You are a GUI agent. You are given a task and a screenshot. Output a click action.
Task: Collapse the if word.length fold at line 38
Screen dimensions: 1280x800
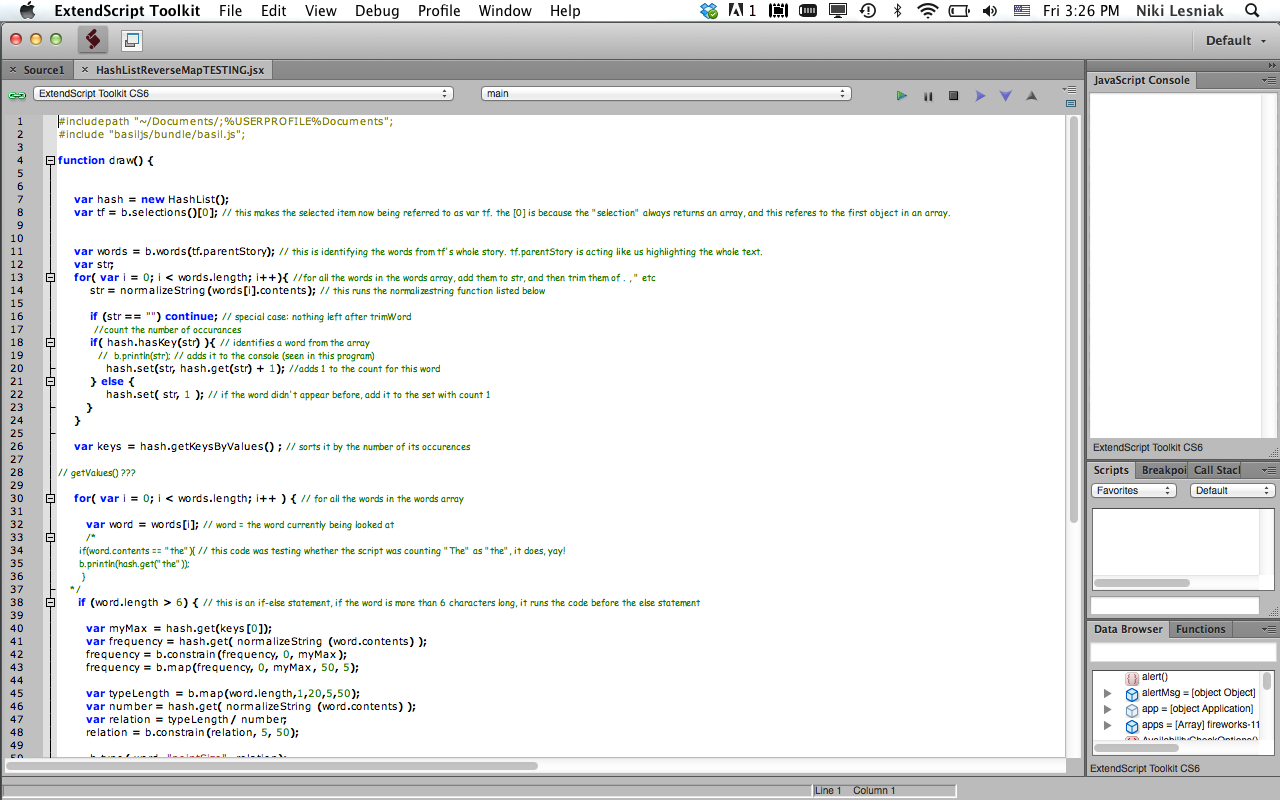point(50,602)
